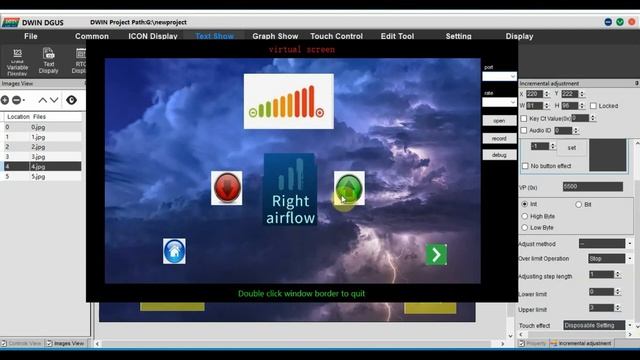The image size is (640, 360).
Task: Add an image with the plus icon
Action: 4,100
